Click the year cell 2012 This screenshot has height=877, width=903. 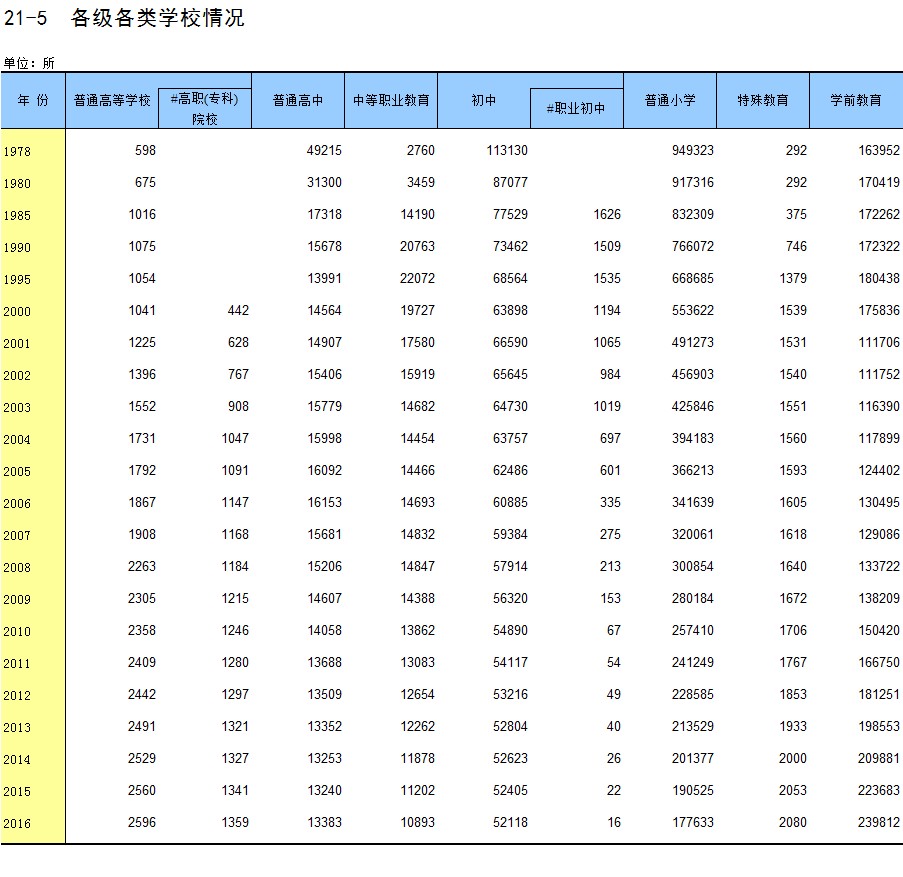(17, 696)
